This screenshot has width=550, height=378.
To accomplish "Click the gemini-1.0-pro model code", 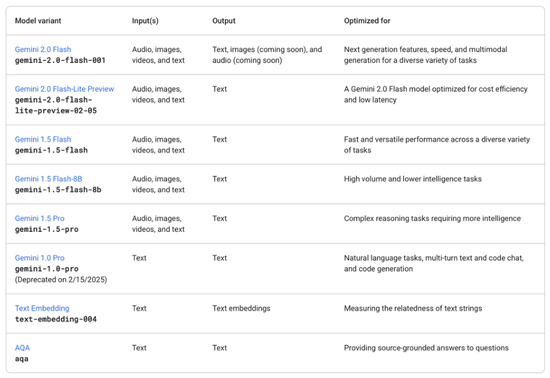I will (x=47, y=269).
